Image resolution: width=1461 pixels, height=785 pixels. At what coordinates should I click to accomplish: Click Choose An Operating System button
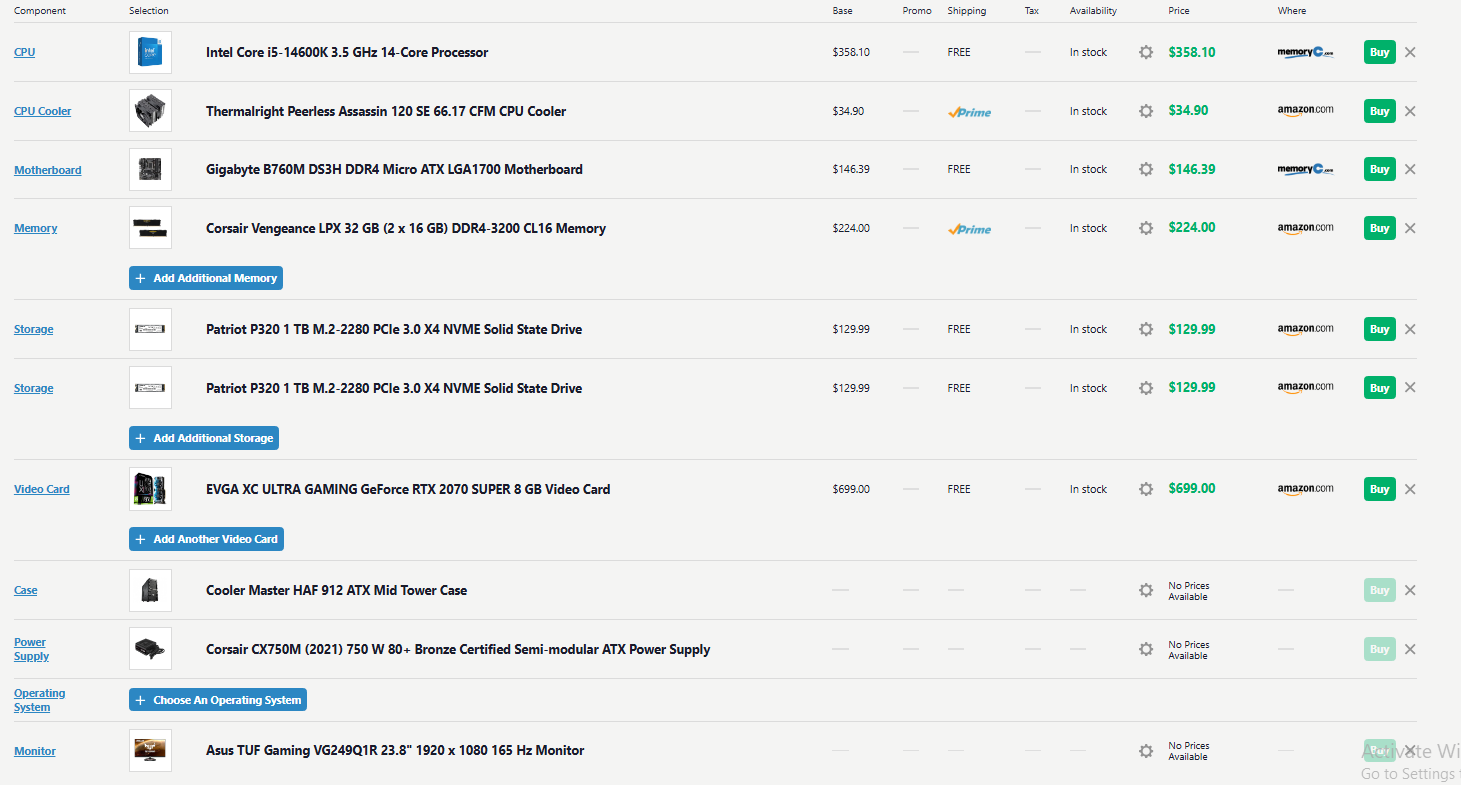(218, 700)
